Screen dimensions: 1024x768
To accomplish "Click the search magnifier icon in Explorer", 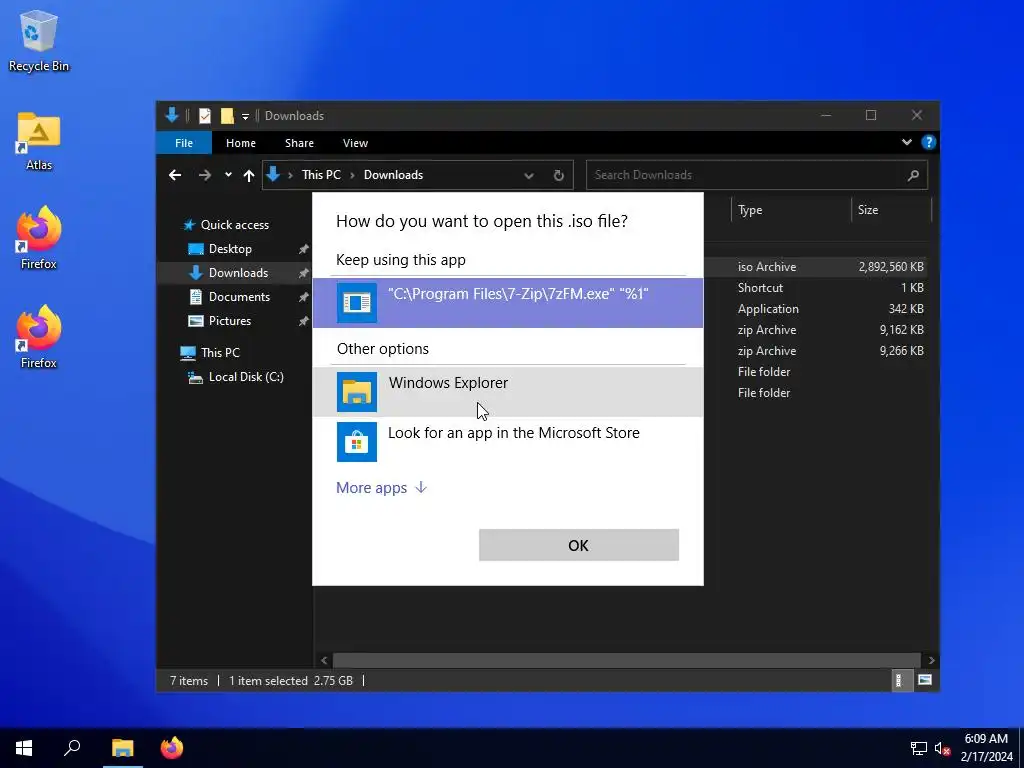I will tap(913, 175).
